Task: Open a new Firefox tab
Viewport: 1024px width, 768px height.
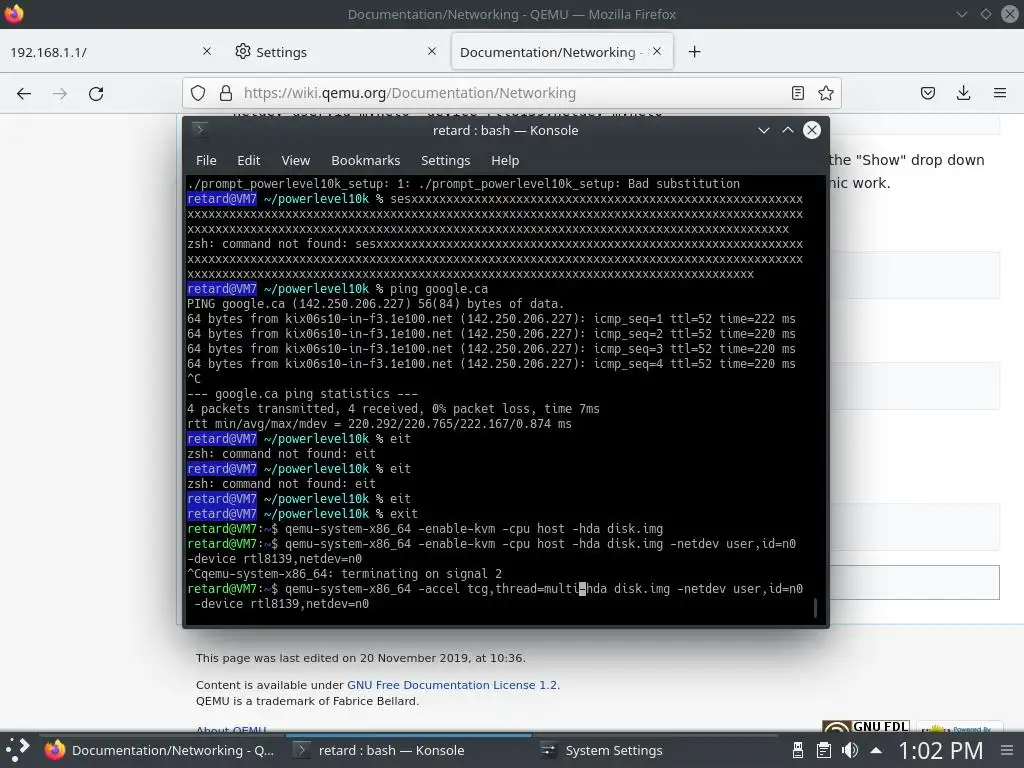Action: [694, 52]
